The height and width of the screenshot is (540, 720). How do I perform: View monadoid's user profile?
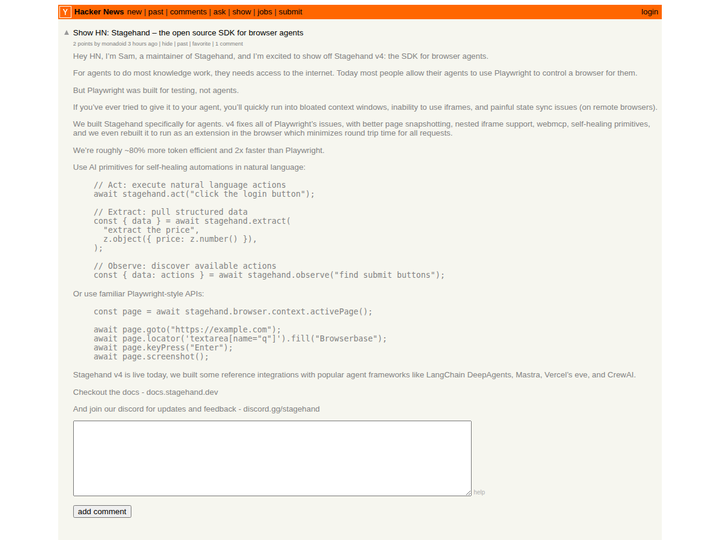pyautogui.click(x=113, y=44)
